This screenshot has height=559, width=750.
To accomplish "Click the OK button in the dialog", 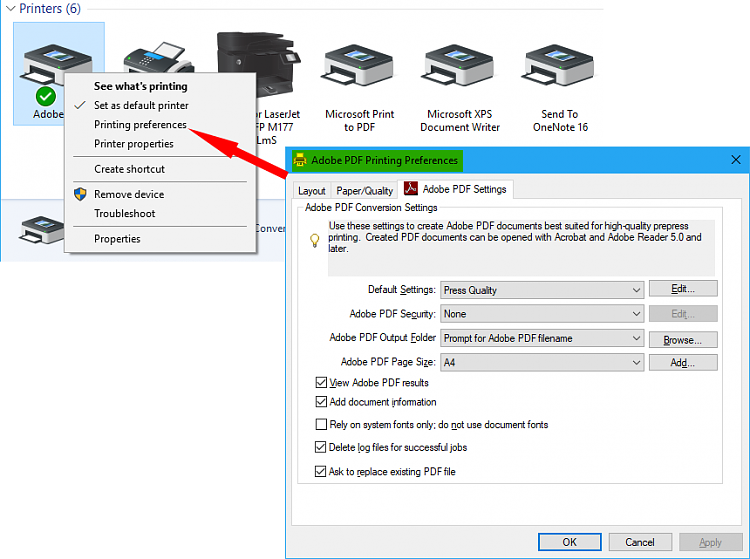I will click(x=570, y=542).
